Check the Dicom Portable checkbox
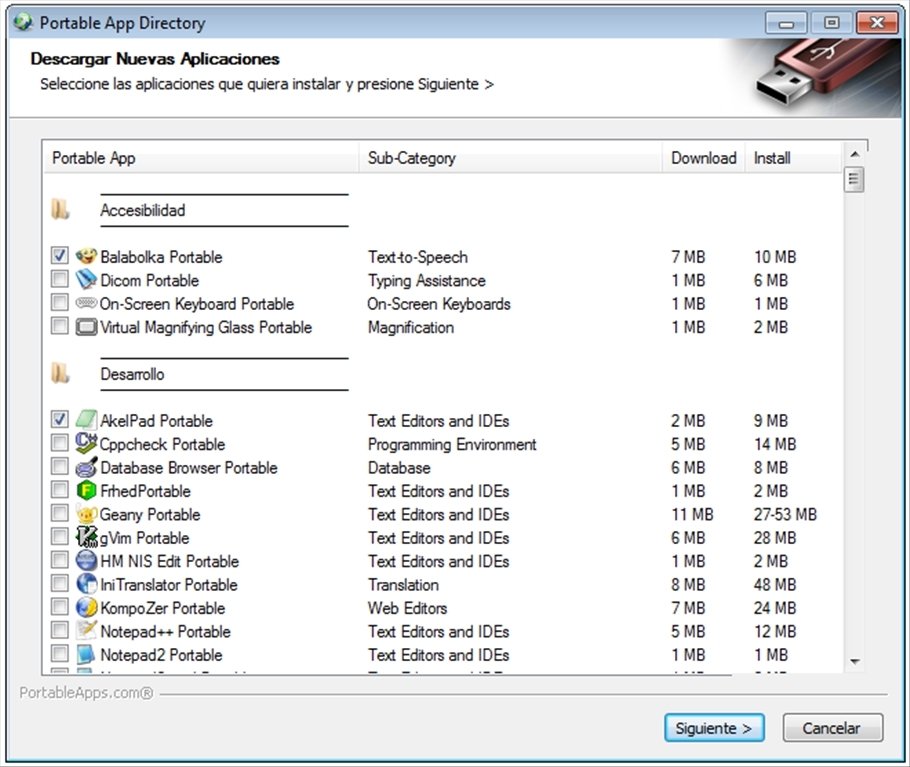This screenshot has height=767, width=910. coord(59,279)
